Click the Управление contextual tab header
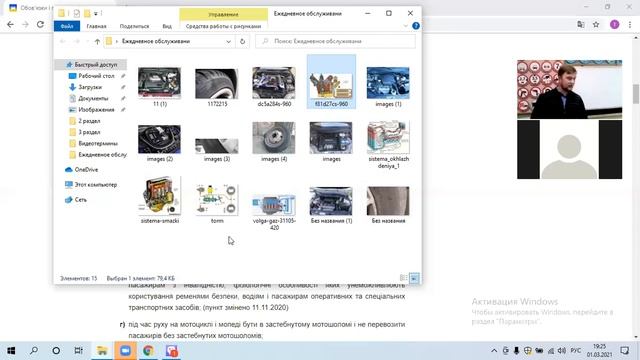This screenshot has width=640, height=360. (223, 14)
